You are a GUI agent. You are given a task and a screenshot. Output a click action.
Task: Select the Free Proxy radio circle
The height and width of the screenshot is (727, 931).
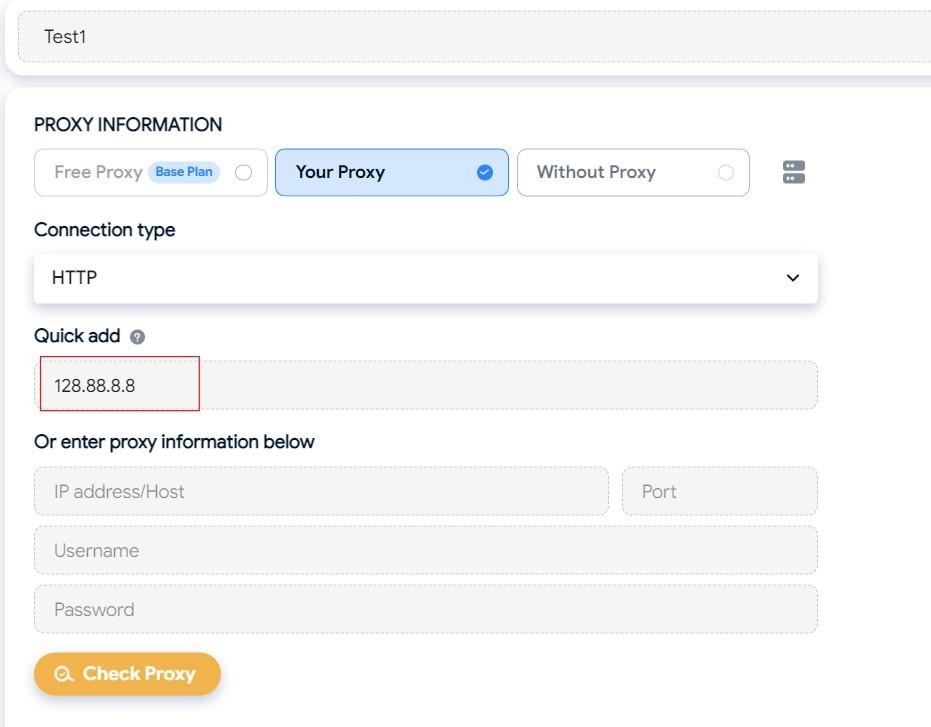(243, 172)
